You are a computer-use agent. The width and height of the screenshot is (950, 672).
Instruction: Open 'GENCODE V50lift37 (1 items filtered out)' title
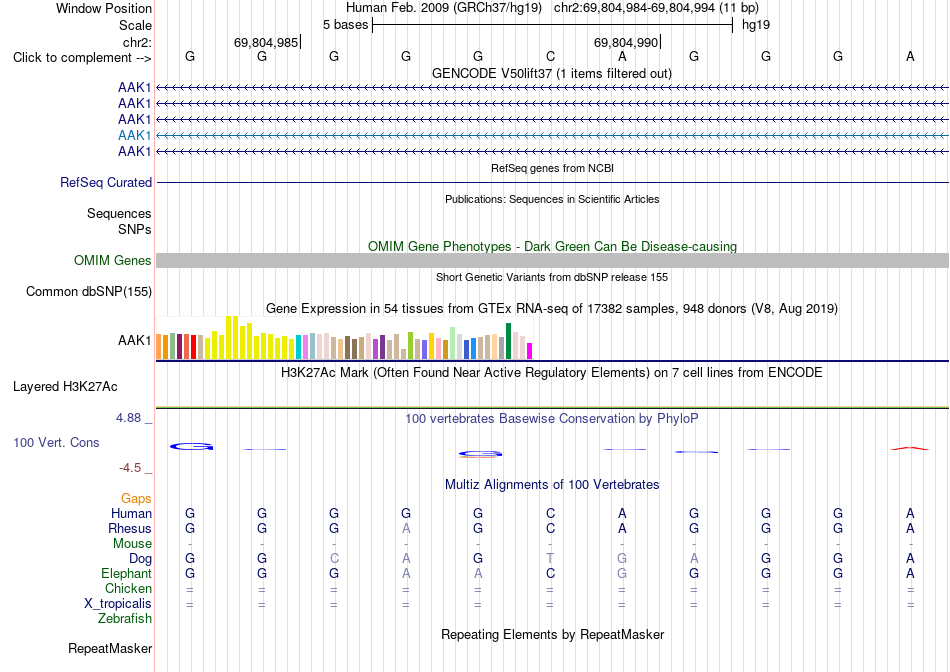(552, 73)
